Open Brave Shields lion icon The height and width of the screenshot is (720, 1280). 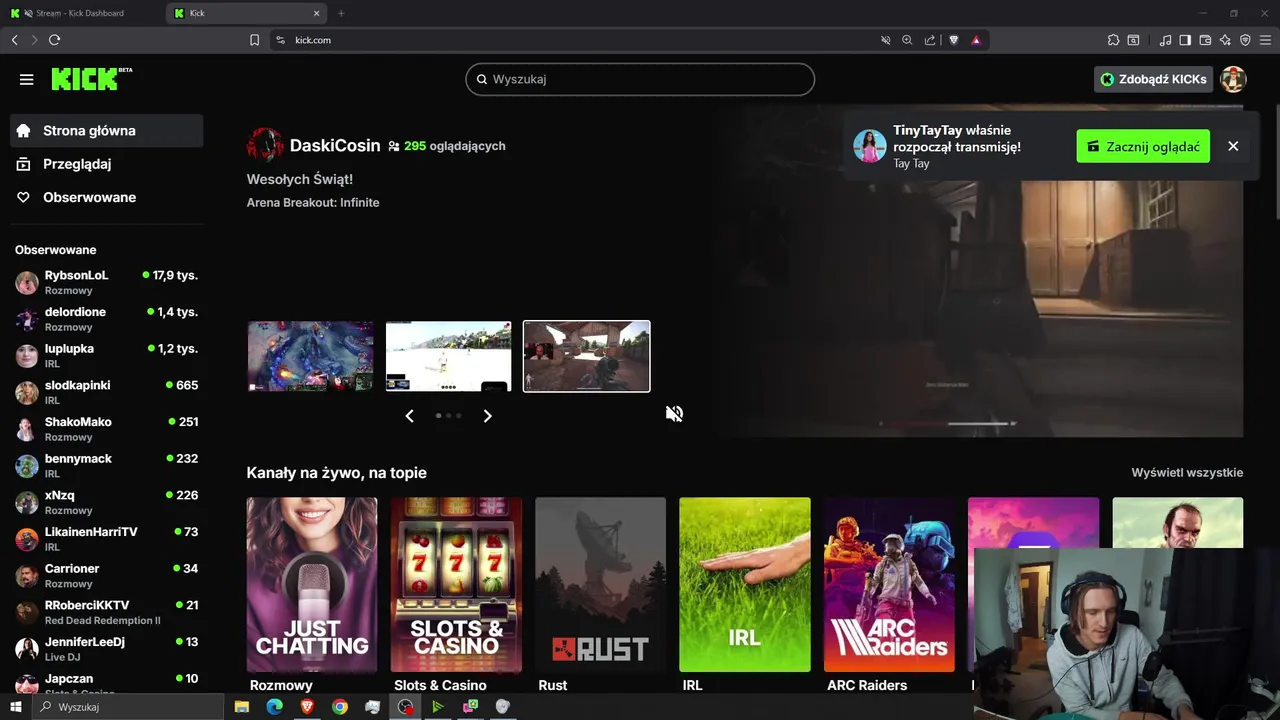(954, 40)
